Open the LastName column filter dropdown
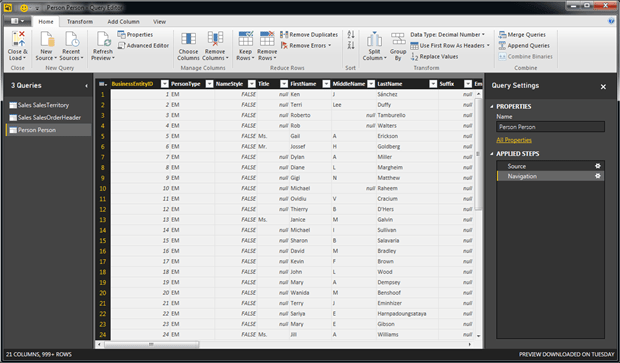 (433, 84)
